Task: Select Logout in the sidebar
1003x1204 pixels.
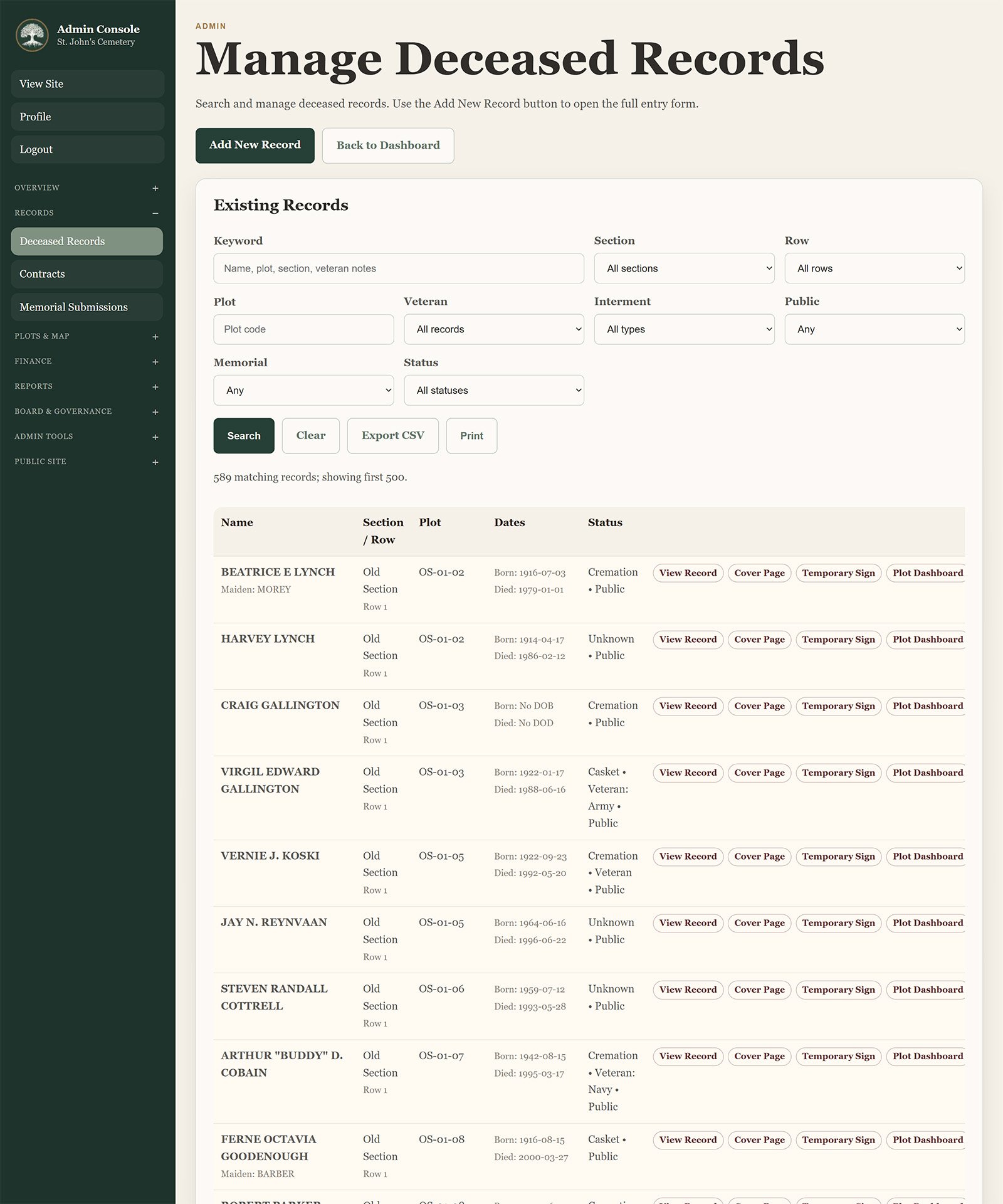Action: (x=87, y=149)
